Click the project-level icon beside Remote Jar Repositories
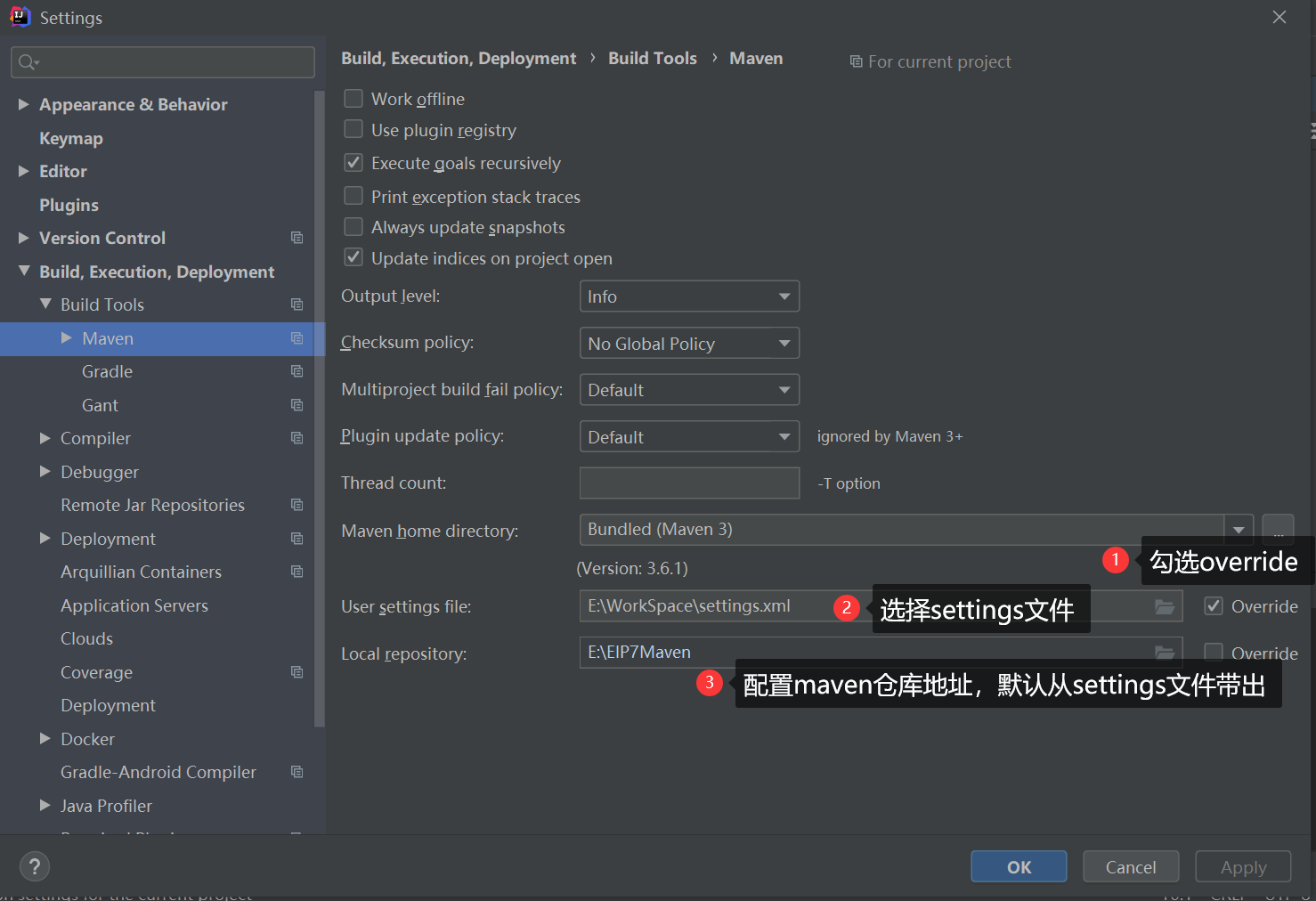Image resolution: width=1316 pixels, height=901 pixels. tap(297, 505)
